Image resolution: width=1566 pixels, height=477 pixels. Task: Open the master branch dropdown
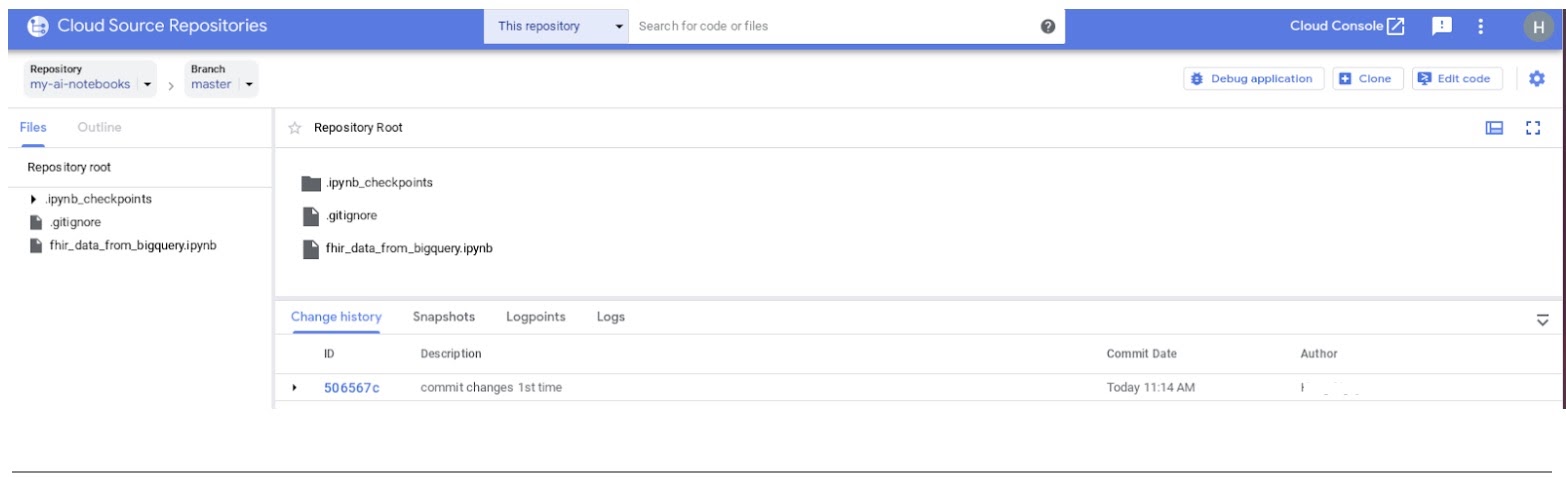(248, 85)
